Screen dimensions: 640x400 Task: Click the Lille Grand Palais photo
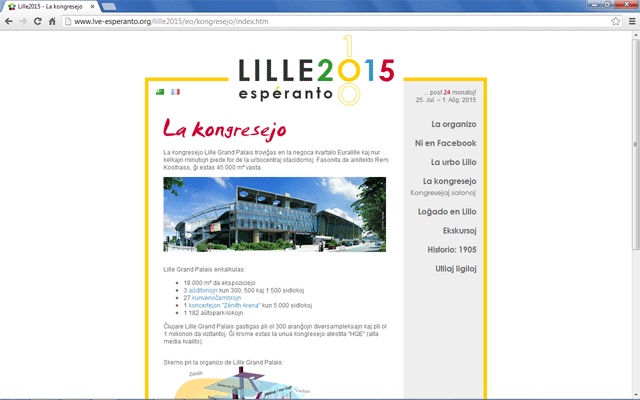(x=275, y=214)
